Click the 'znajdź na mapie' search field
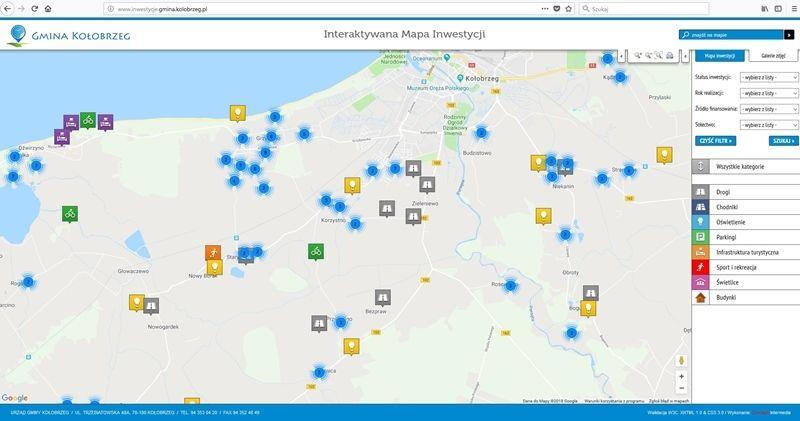 [x=731, y=35]
